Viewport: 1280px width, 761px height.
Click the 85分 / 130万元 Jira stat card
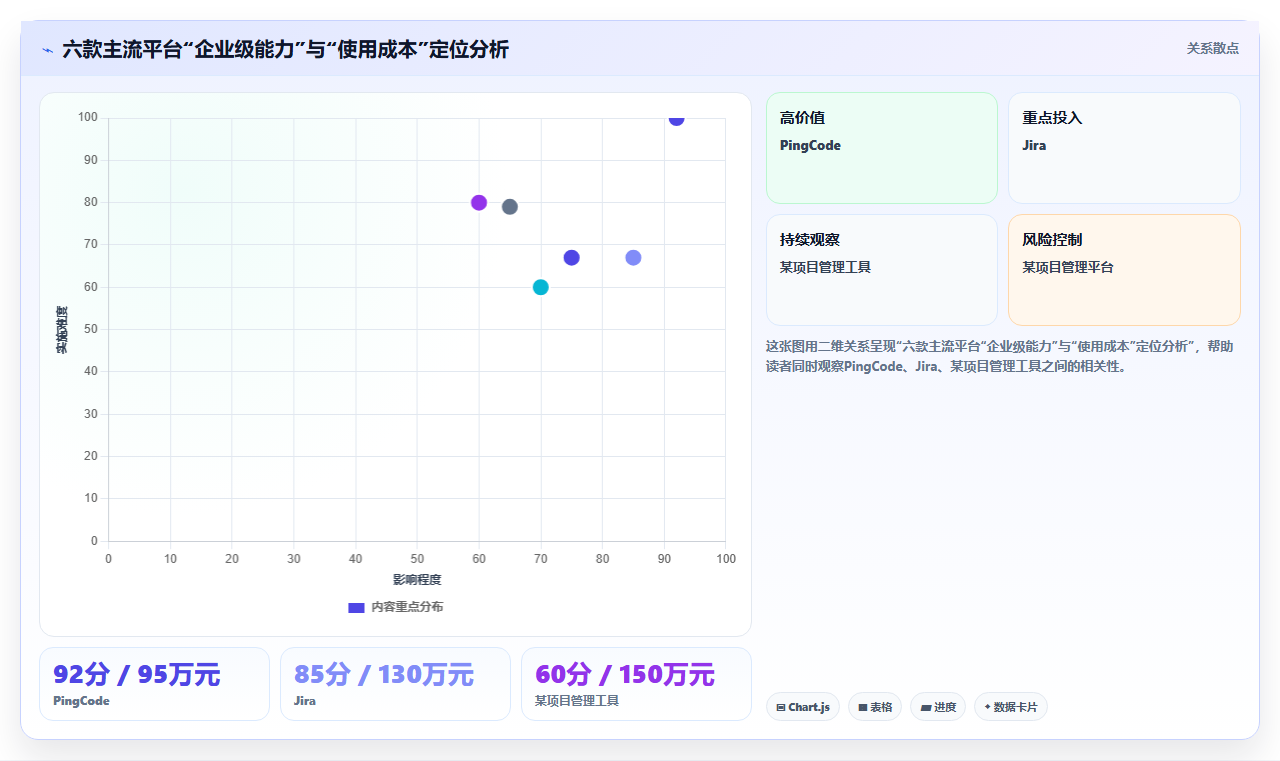(x=395, y=684)
